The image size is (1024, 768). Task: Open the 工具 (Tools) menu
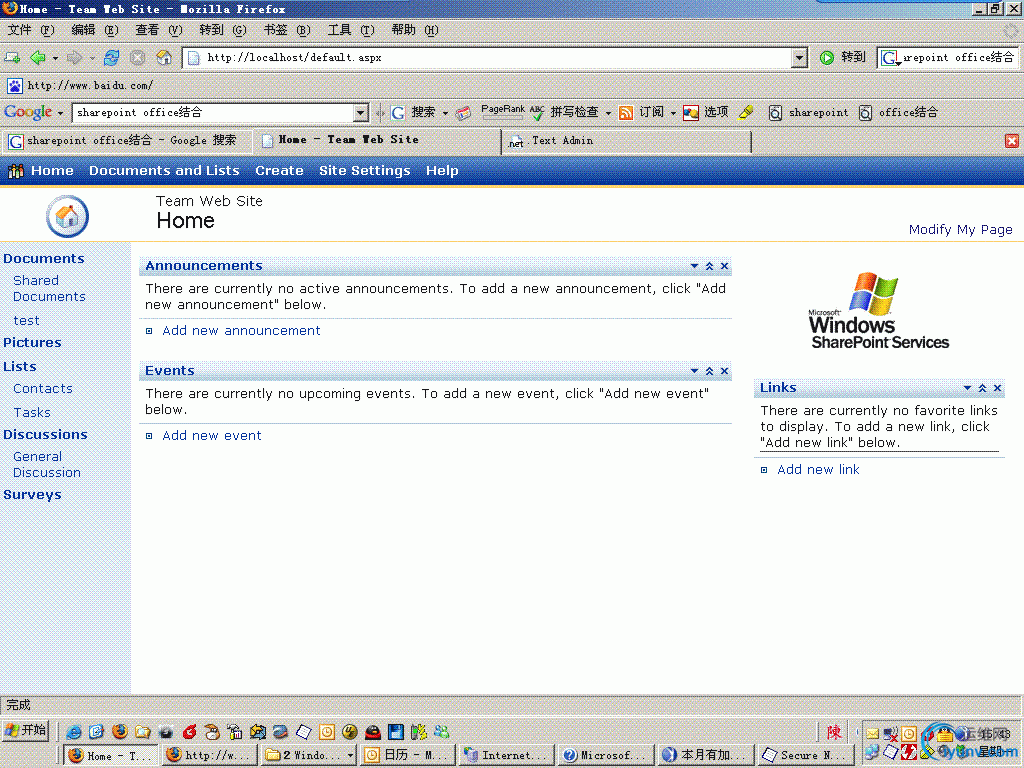[x=351, y=30]
